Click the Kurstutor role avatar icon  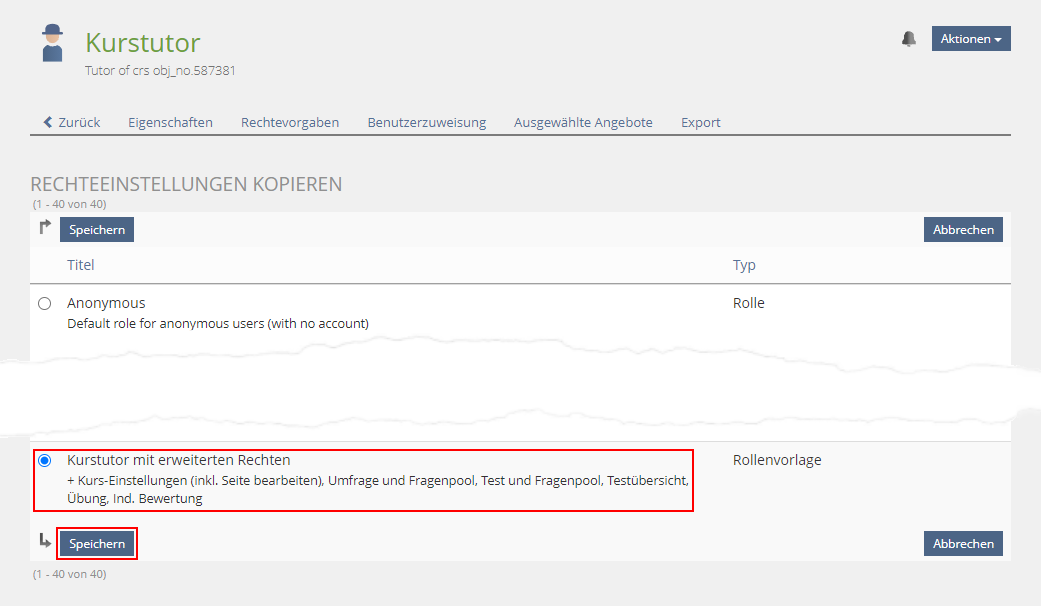pos(52,45)
